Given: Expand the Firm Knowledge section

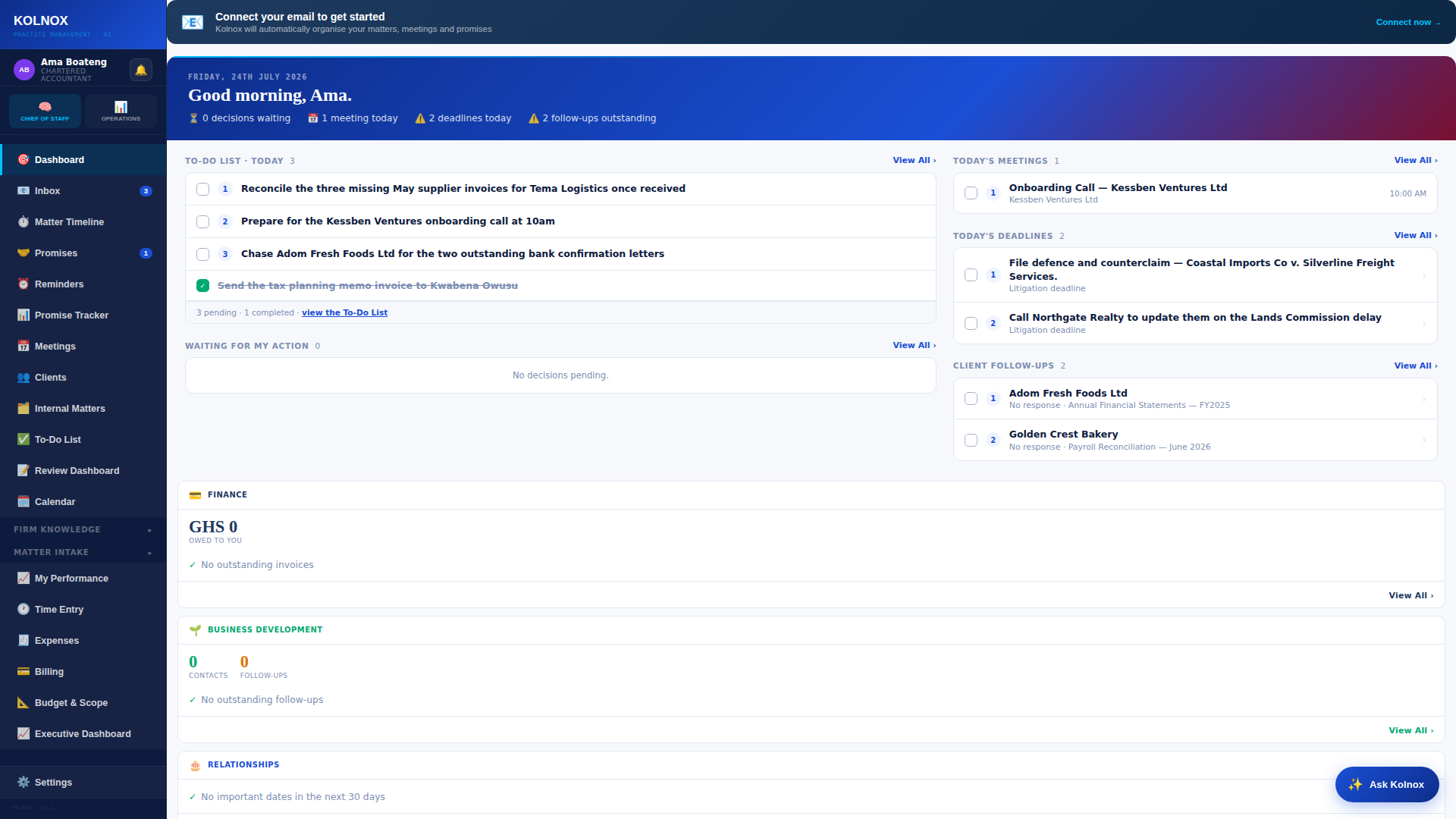Looking at the screenshot, I should pyautogui.click(x=83, y=529).
